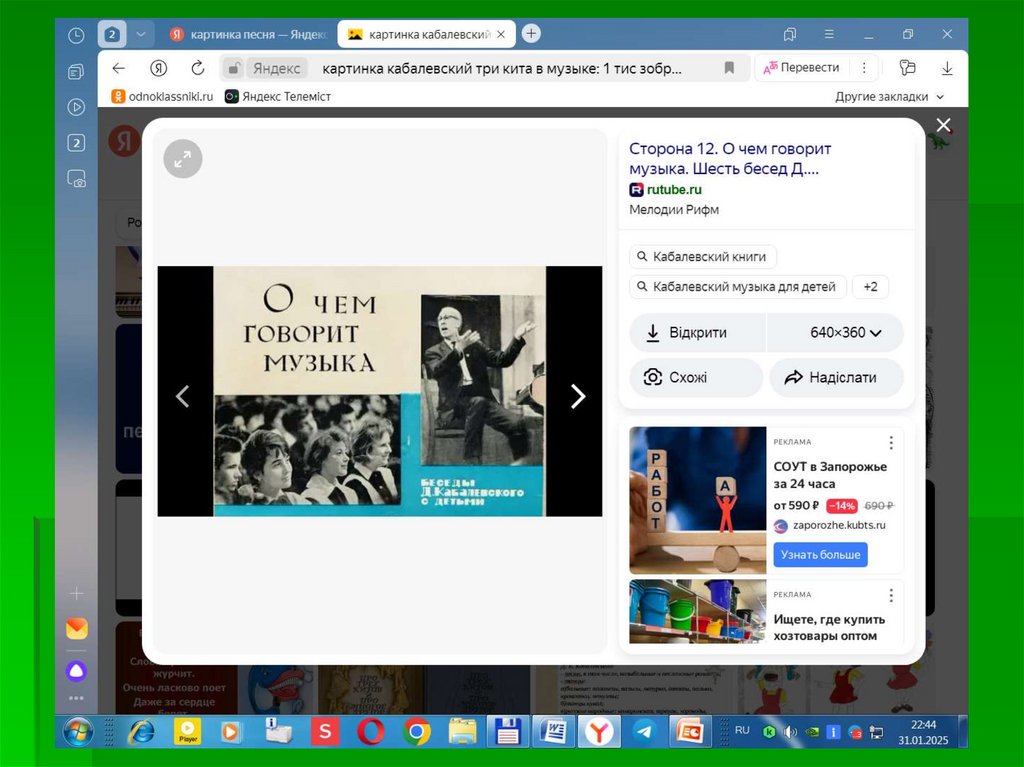Open СОУТ ad three-dot options menu
Viewport: 1024px width, 767px height.
point(891,443)
